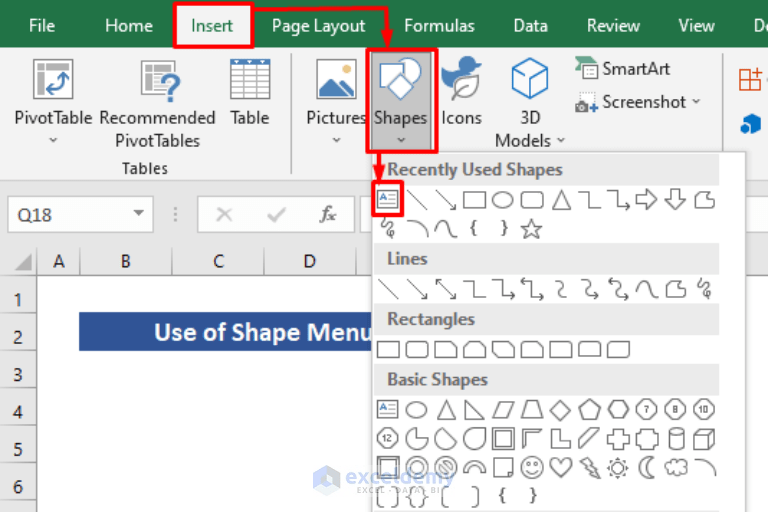Image resolution: width=768 pixels, height=512 pixels.
Task: Pick the Moon shape
Action: click(647, 468)
